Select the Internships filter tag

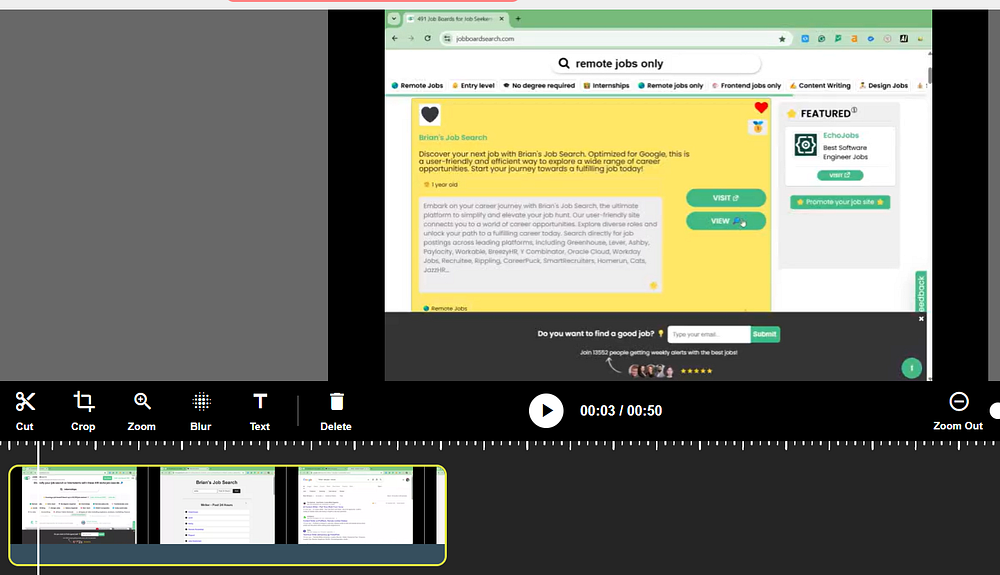click(x=607, y=85)
